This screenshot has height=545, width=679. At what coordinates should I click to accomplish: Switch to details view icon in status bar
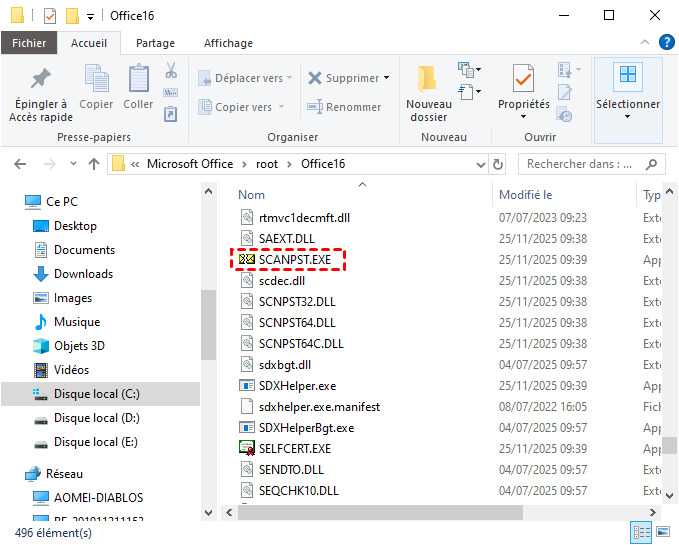(642, 532)
